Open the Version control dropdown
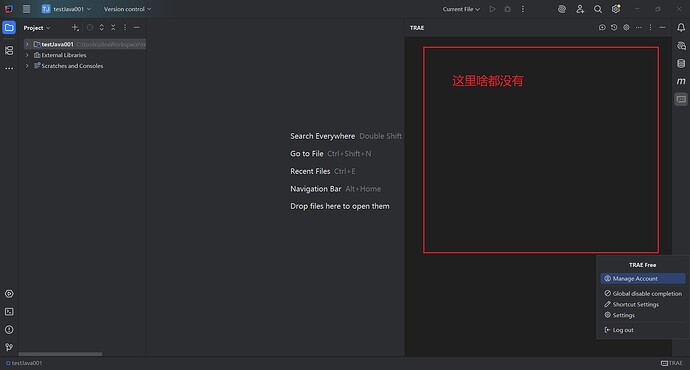This screenshot has height=370, width=690. [127, 9]
